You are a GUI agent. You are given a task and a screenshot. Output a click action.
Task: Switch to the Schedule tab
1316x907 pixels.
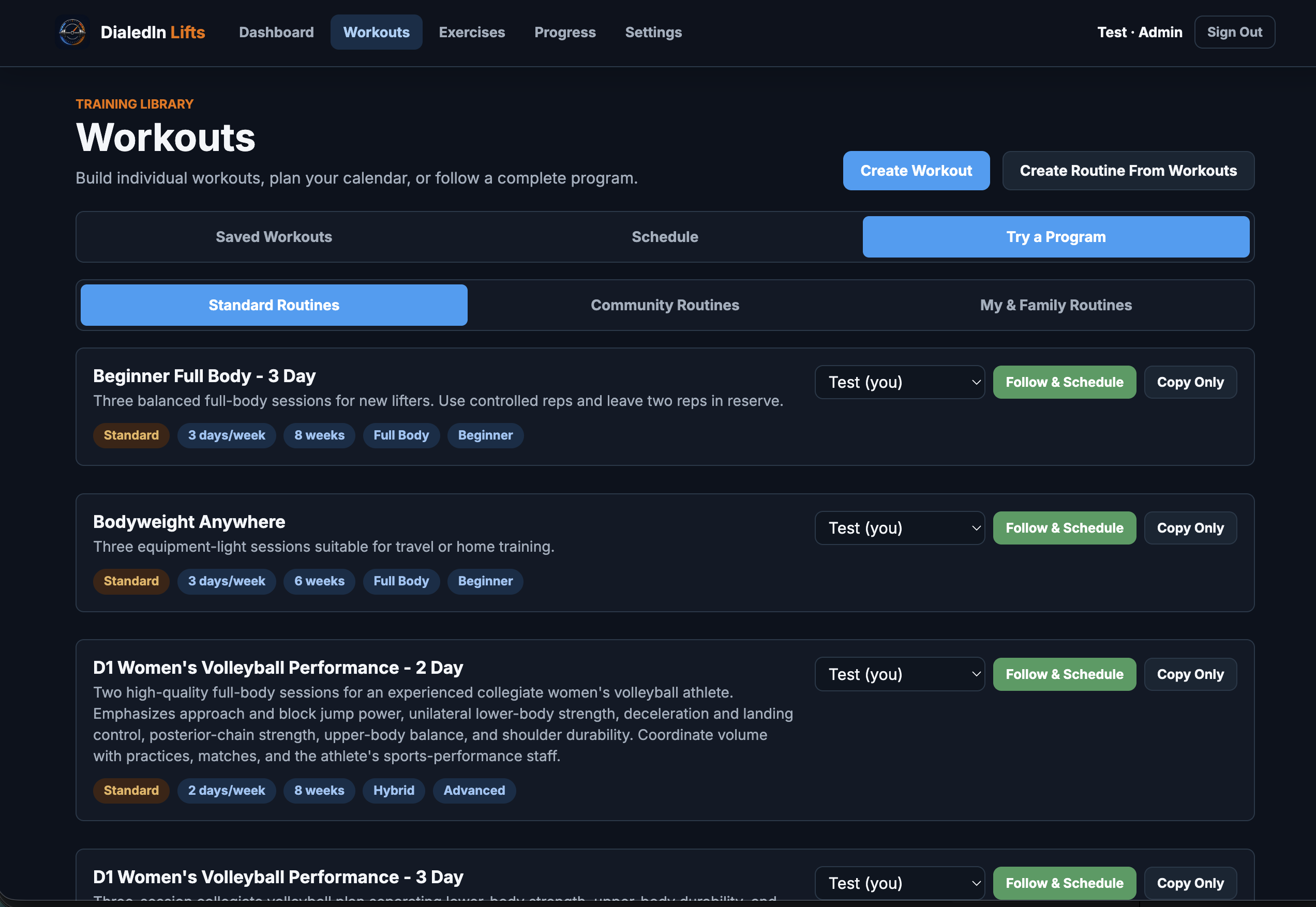click(665, 237)
